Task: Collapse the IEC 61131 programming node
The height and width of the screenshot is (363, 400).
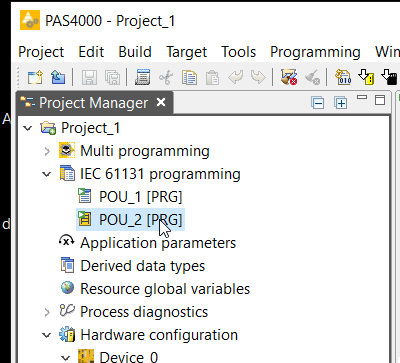Action: tap(47, 174)
